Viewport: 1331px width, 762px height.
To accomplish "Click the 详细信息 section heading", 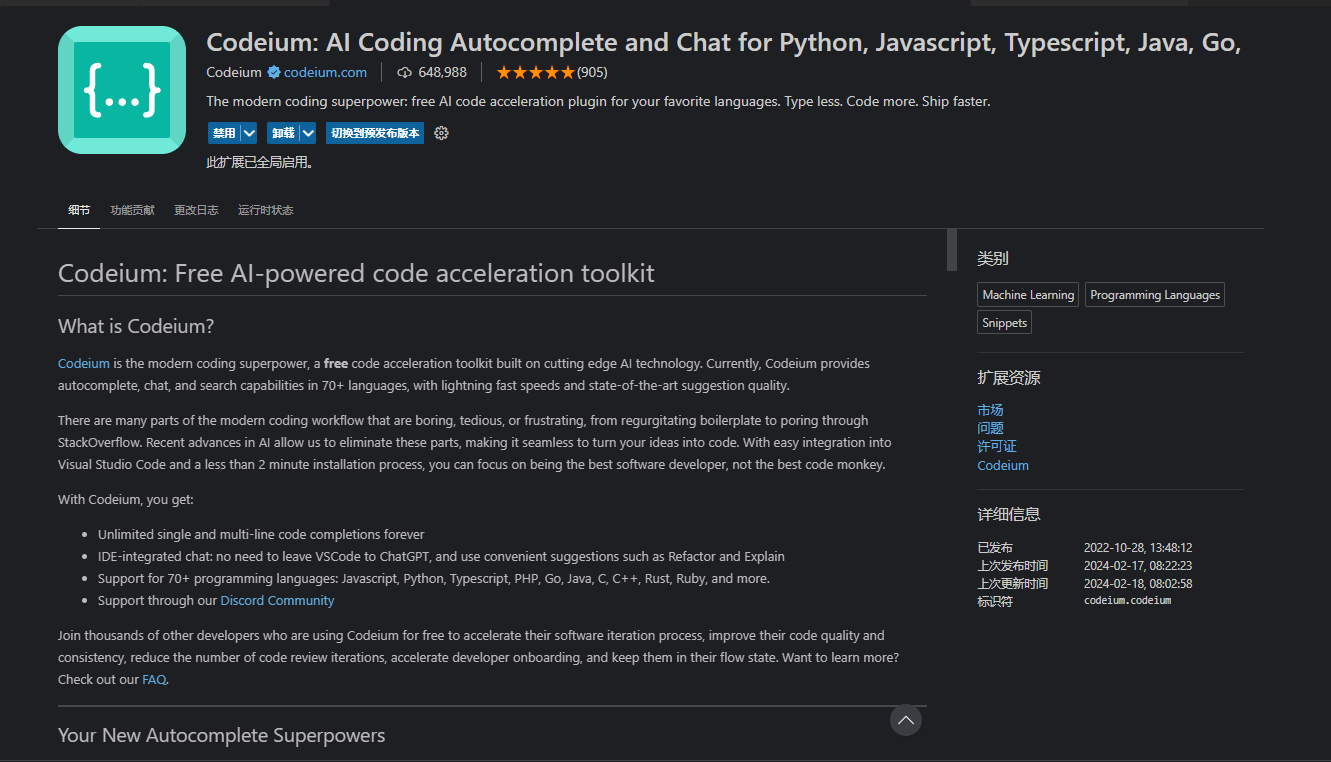I will tap(1009, 514).
